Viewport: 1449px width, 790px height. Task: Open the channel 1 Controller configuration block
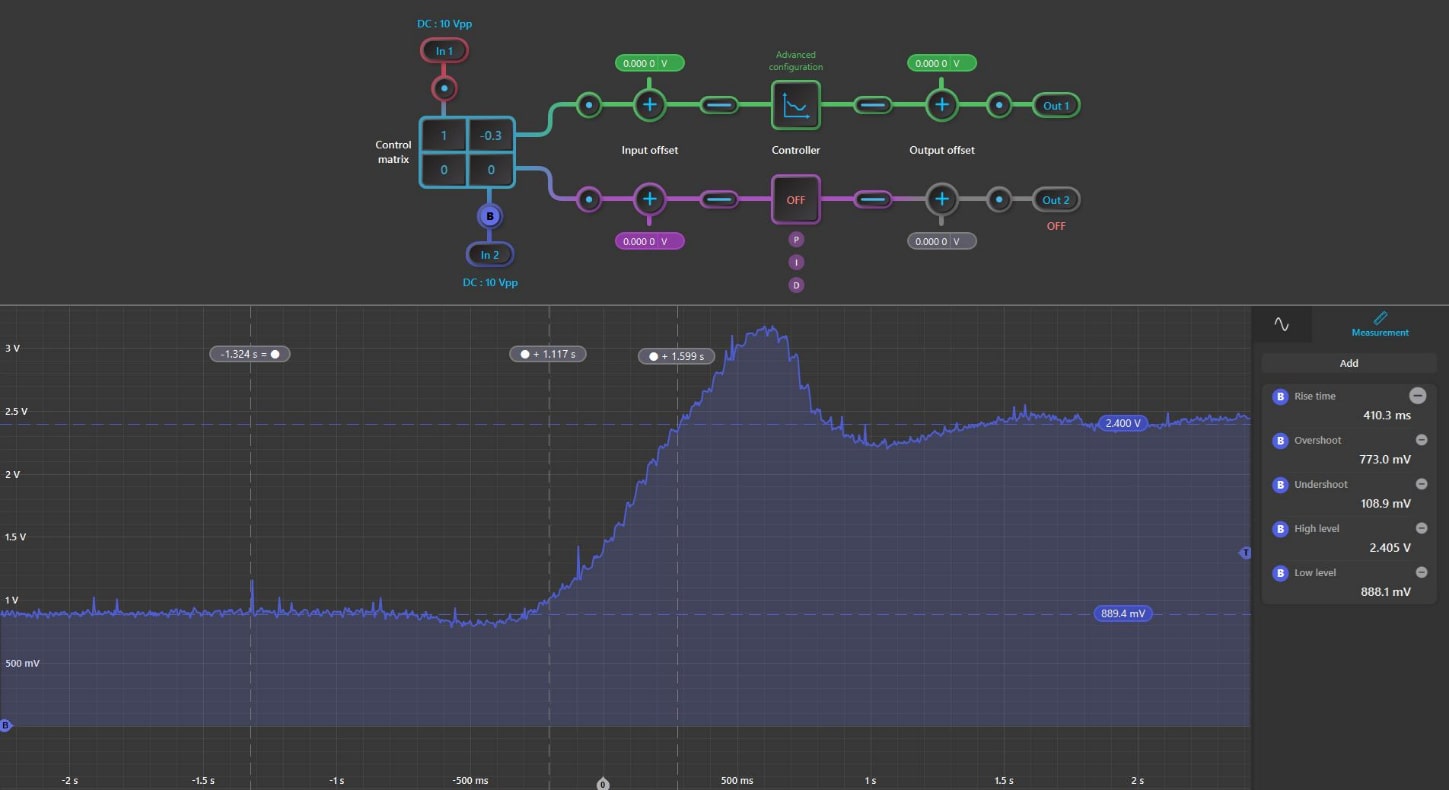pyautogui.click(x=795, y=105)
